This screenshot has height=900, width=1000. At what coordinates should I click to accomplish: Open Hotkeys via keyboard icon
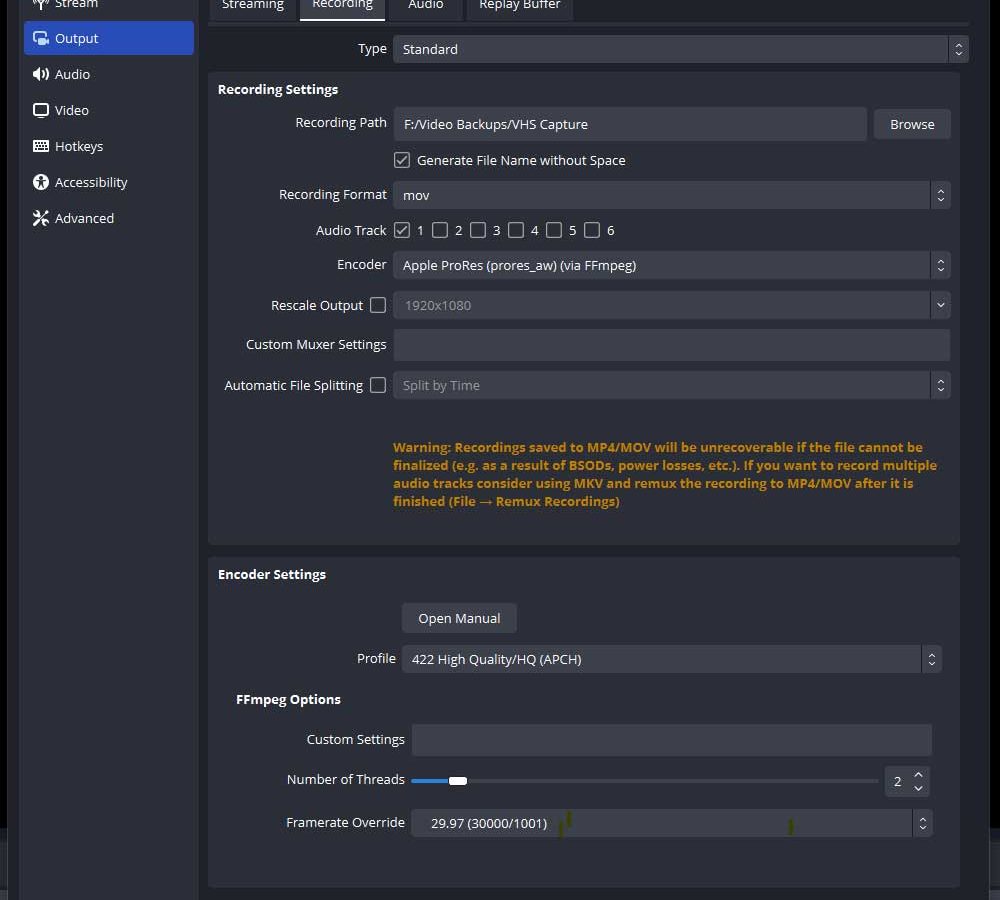(x=41, y=146)
